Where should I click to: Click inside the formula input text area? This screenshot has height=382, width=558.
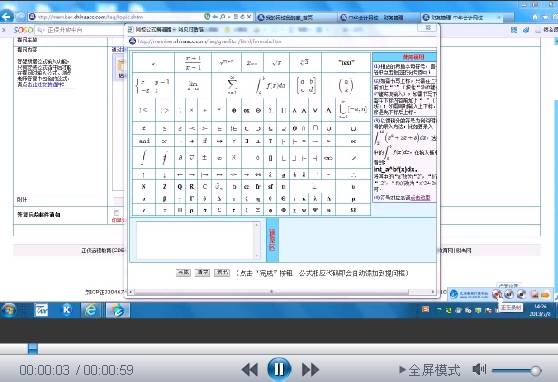coord(198,240)
